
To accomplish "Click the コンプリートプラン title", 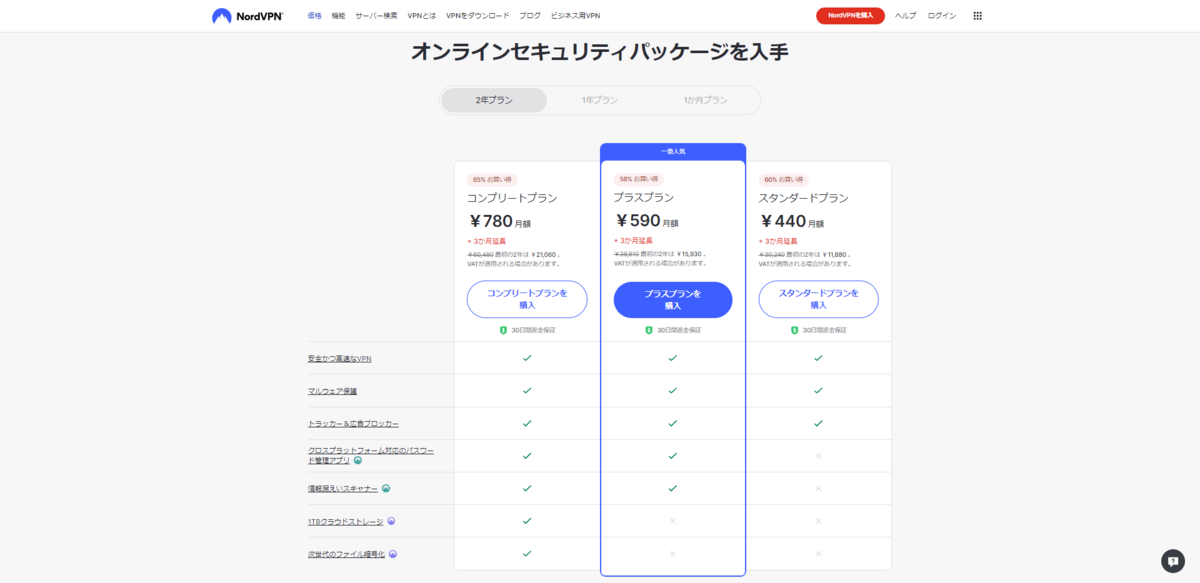I will pyautogui.click(x=512, y=198).
